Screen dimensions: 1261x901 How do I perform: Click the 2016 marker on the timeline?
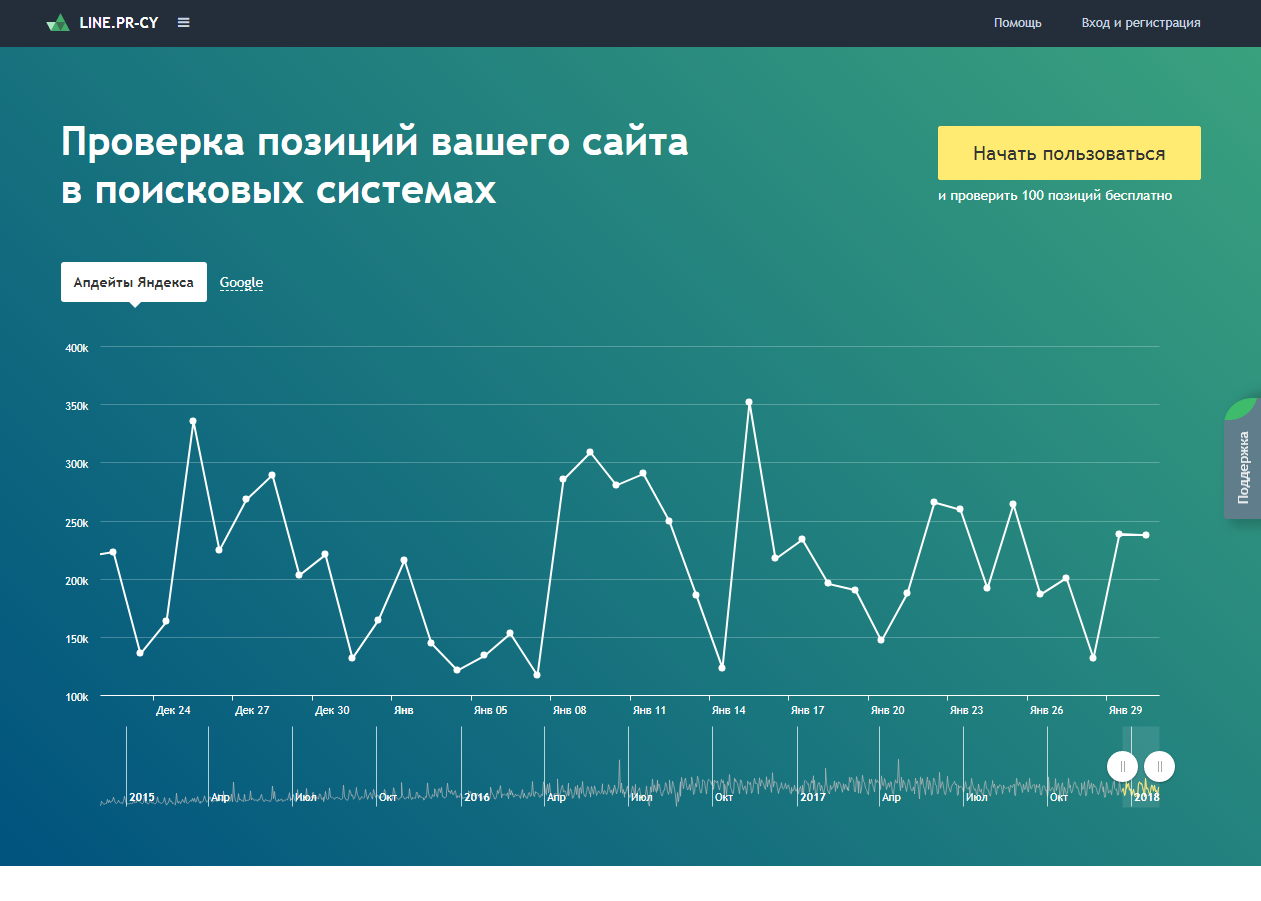pyautogui.click(x=477, y=797)
